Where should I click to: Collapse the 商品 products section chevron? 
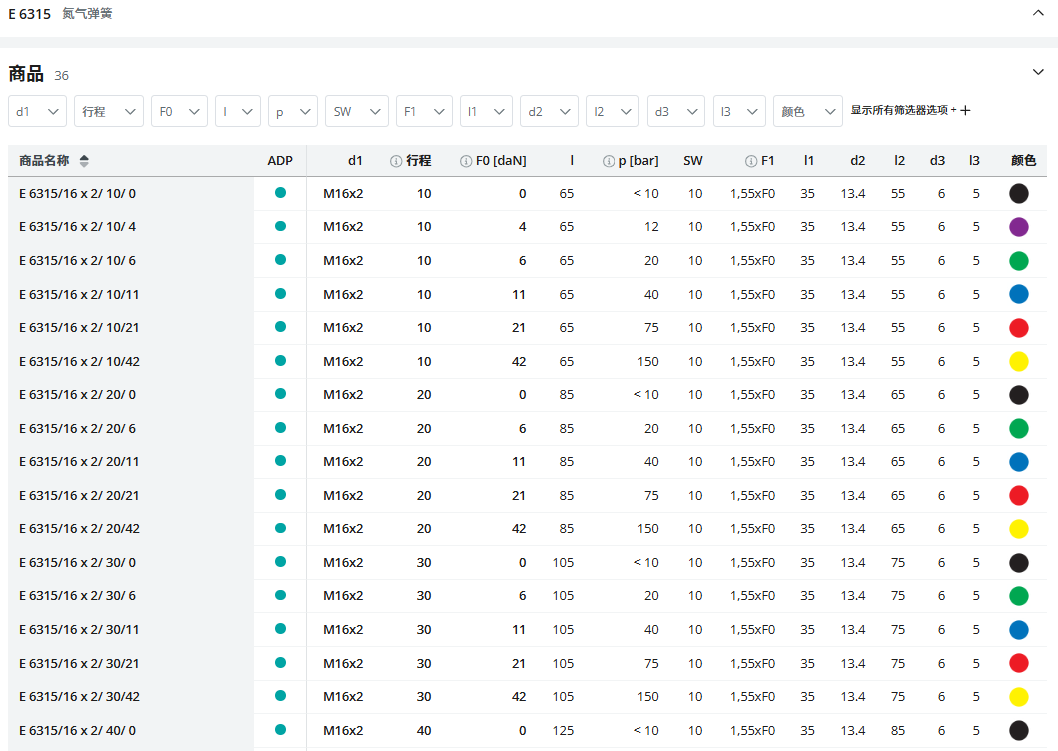[x=1038, y=72]
